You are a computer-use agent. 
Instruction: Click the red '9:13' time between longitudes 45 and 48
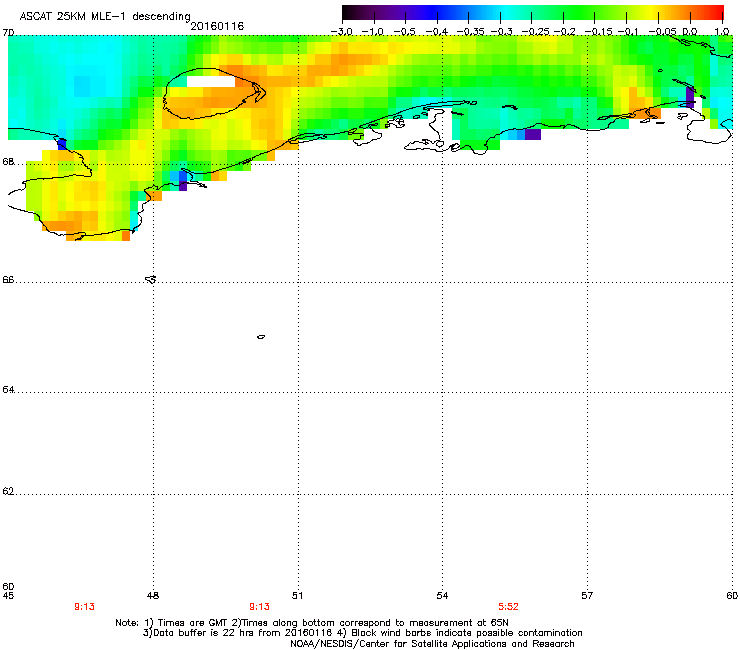[84, 607]
